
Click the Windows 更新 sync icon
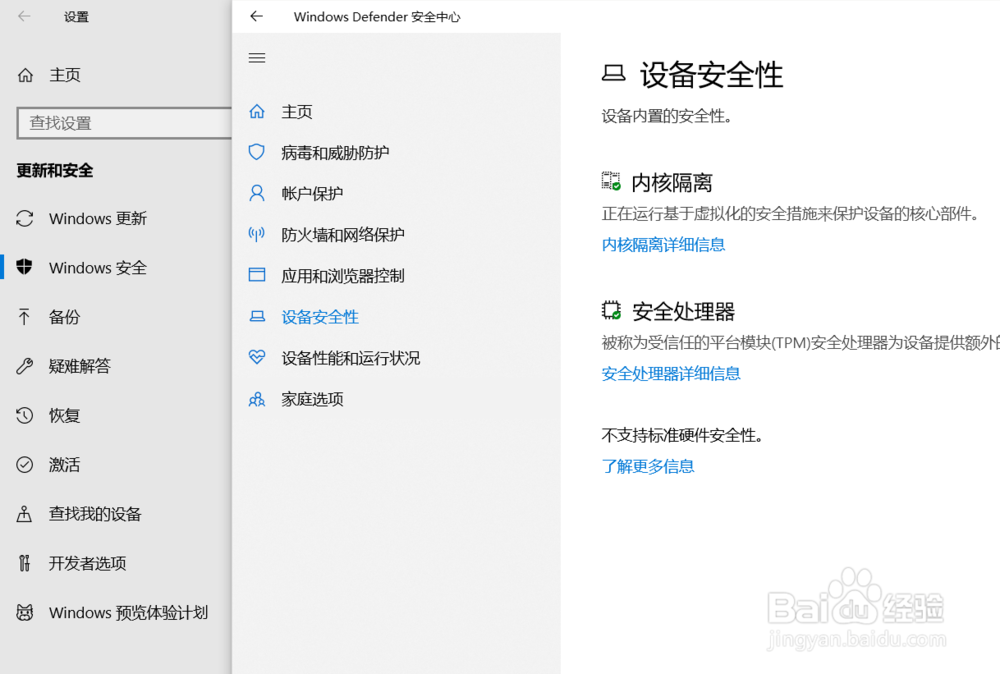tap(25, 219)
